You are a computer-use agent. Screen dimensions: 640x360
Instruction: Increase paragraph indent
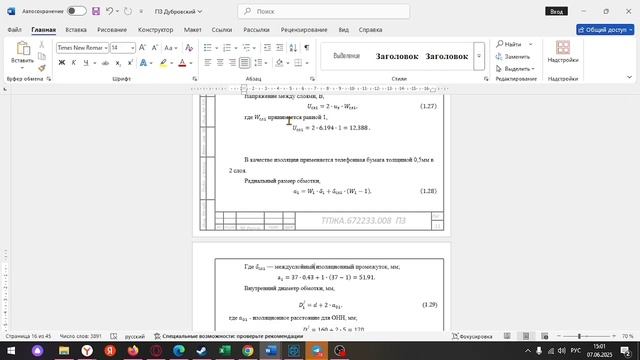point(280,48)
